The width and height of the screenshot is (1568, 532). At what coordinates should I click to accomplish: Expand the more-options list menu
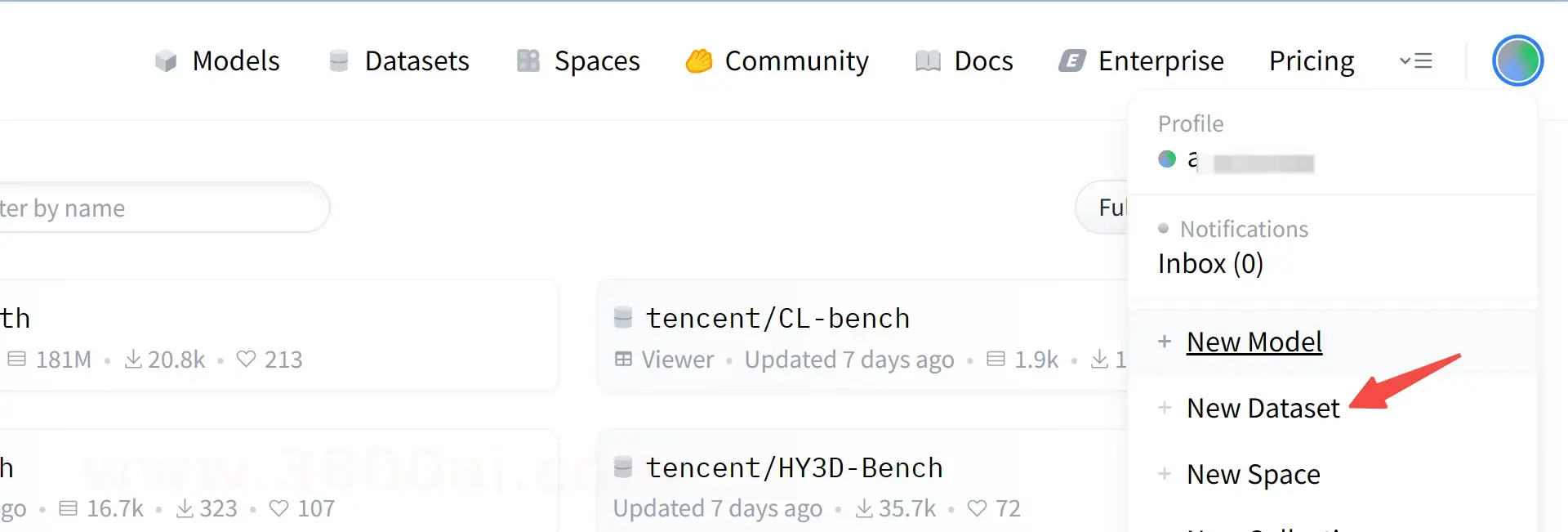(1416, 61)
